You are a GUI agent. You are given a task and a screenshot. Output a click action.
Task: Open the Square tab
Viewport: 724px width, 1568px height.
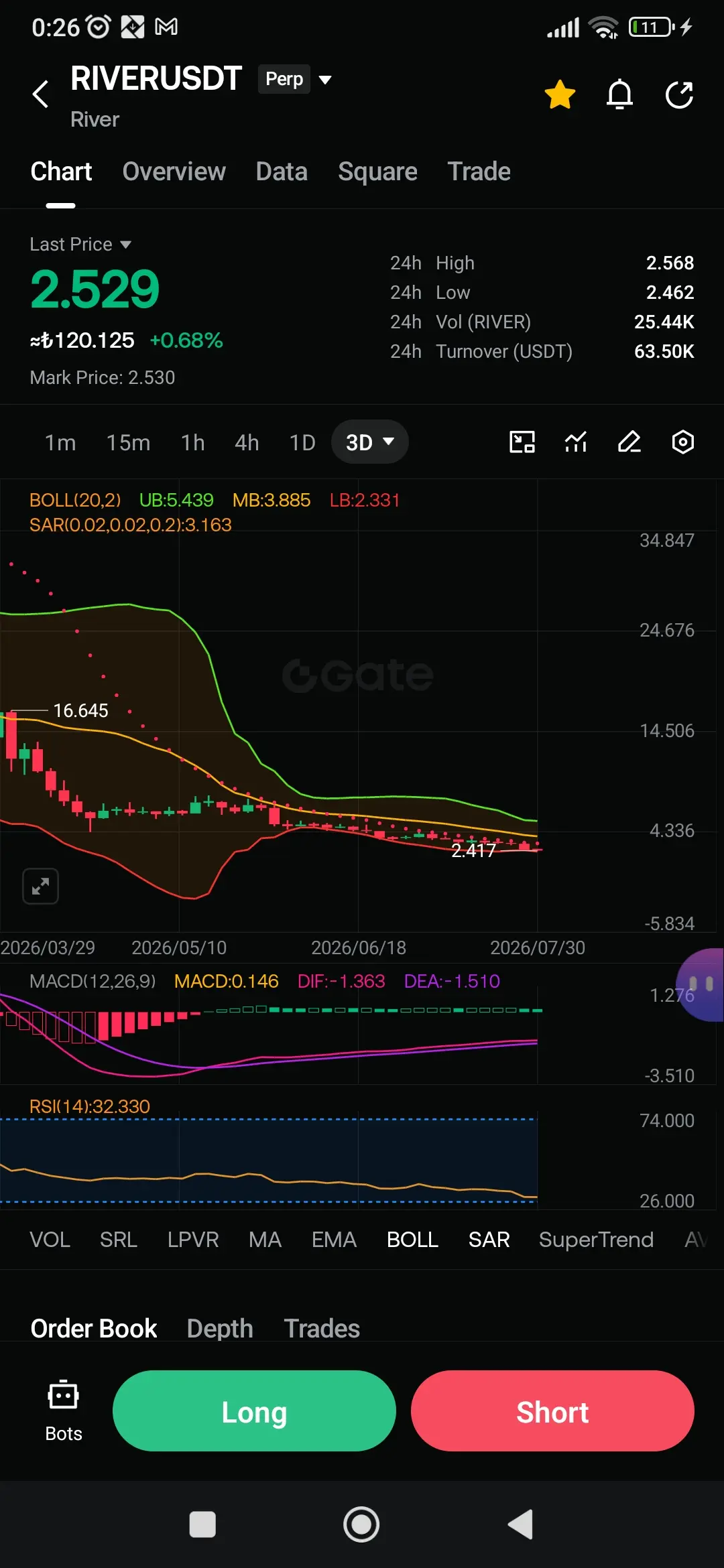pyautogui.click(x=377, y=172)
